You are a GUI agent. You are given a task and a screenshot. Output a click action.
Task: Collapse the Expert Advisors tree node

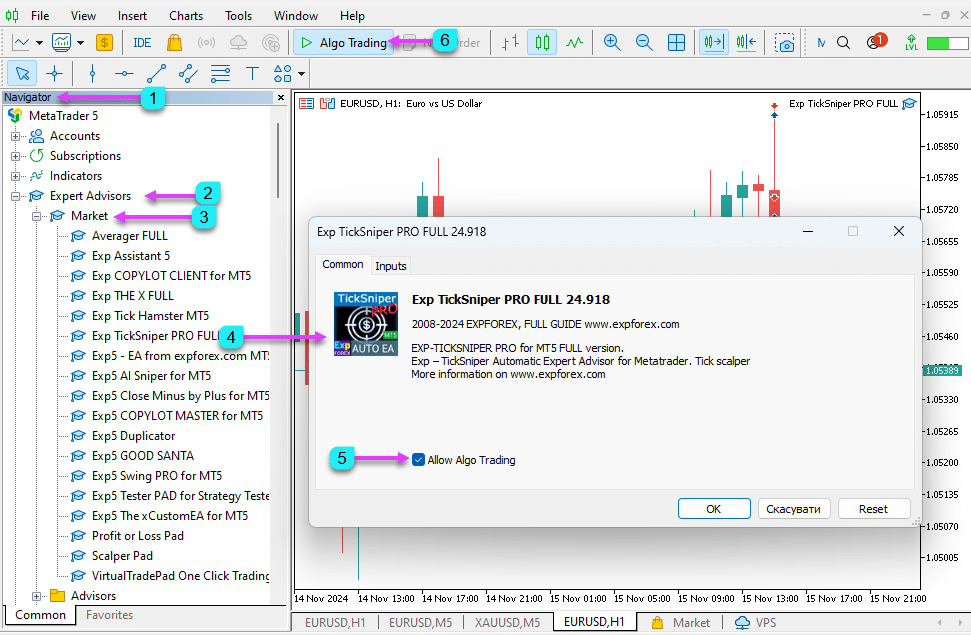pos(16,196)
